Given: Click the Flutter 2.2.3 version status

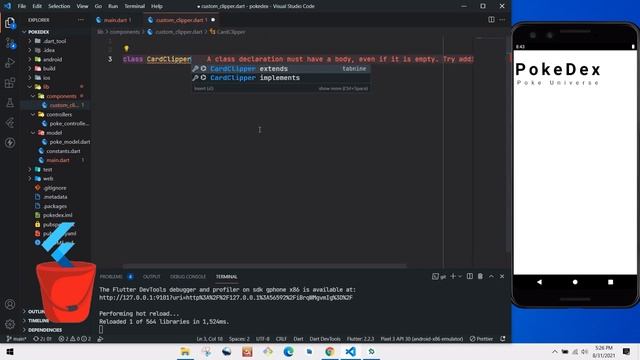Looking at the screenshot, I should [x=360, y=339].
